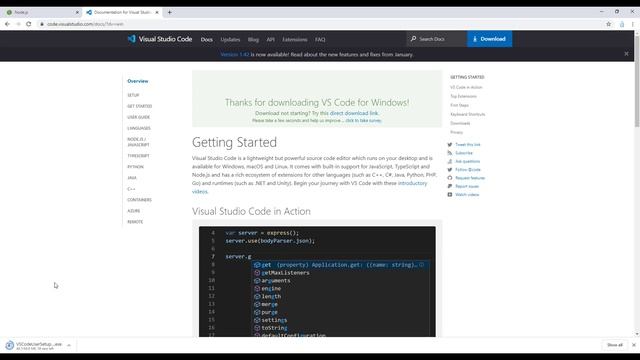Open the Chrome three-dot menu
640x360 pixels.
point(633,24)
